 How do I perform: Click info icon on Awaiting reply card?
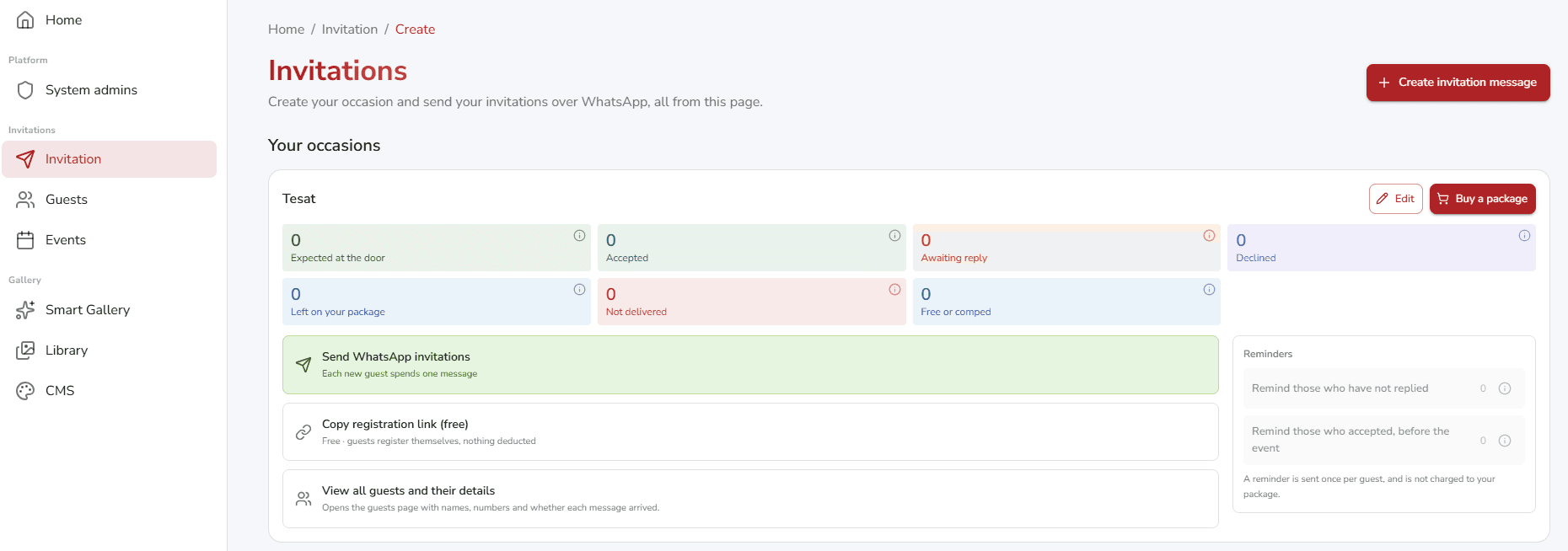1209,236
